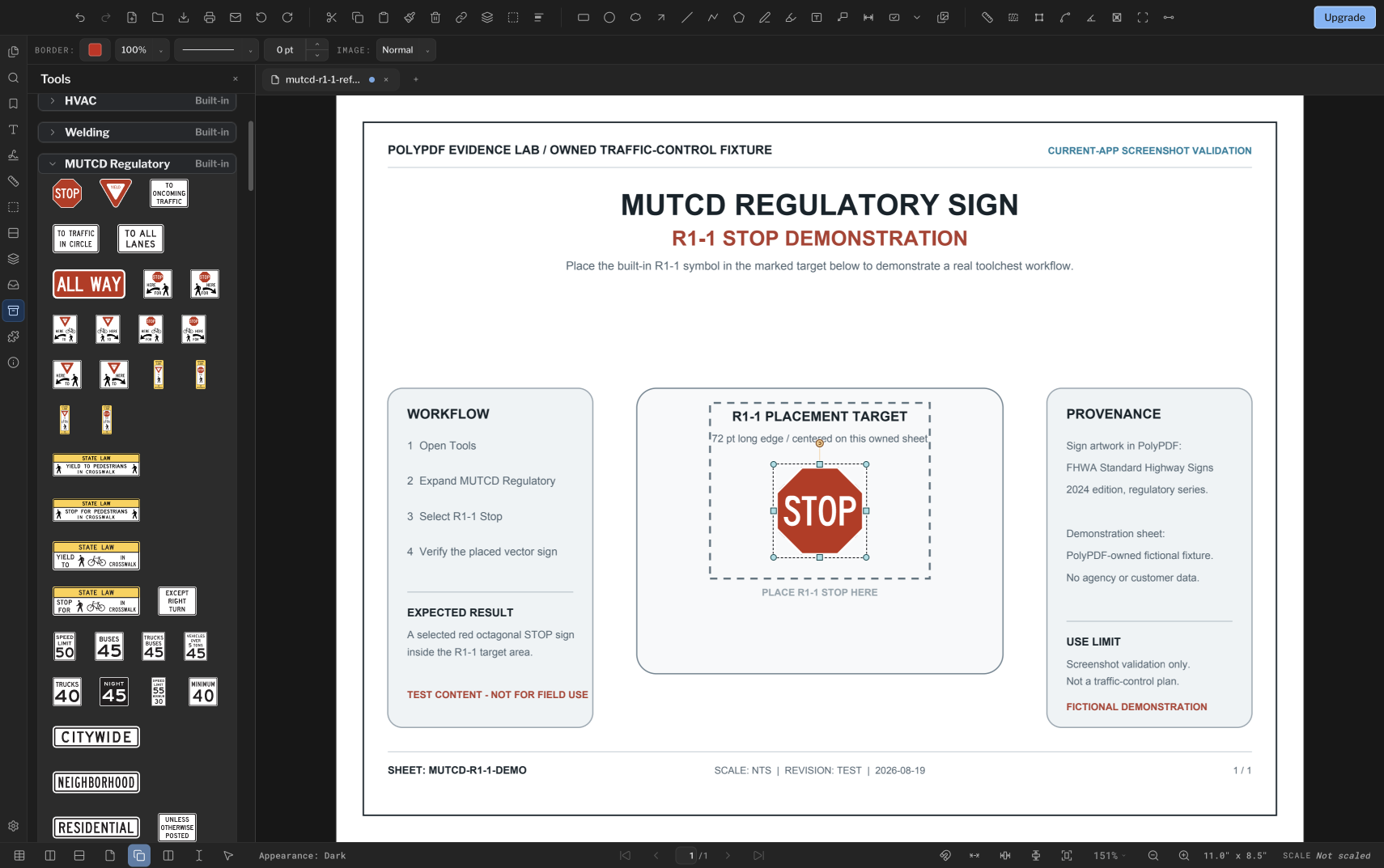Toggle the grid view icon in status bar

19,855
